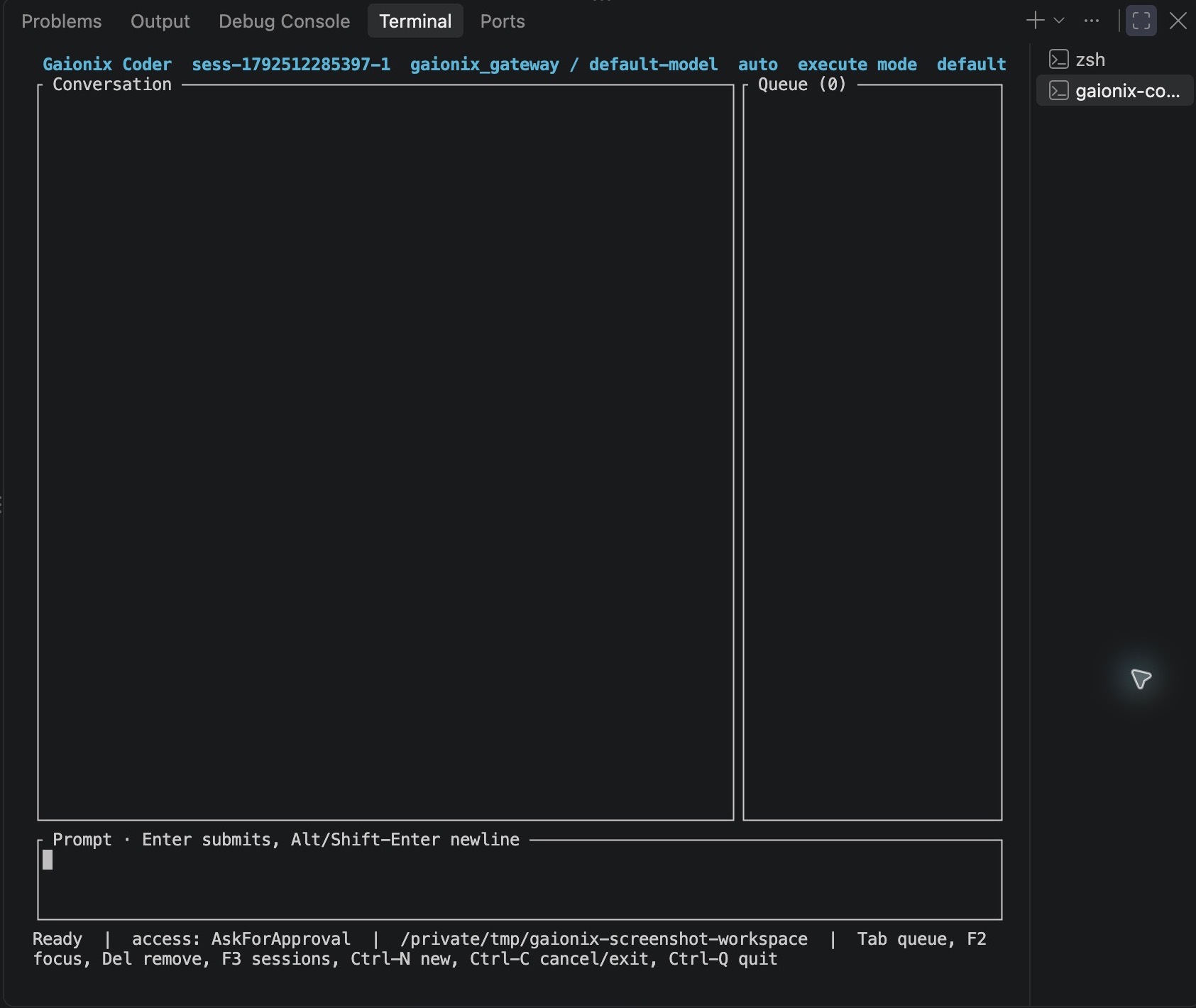Click the zsh terminal shell icon
Viewport: 1196px width, 1008px height.
coord(1059,59)
